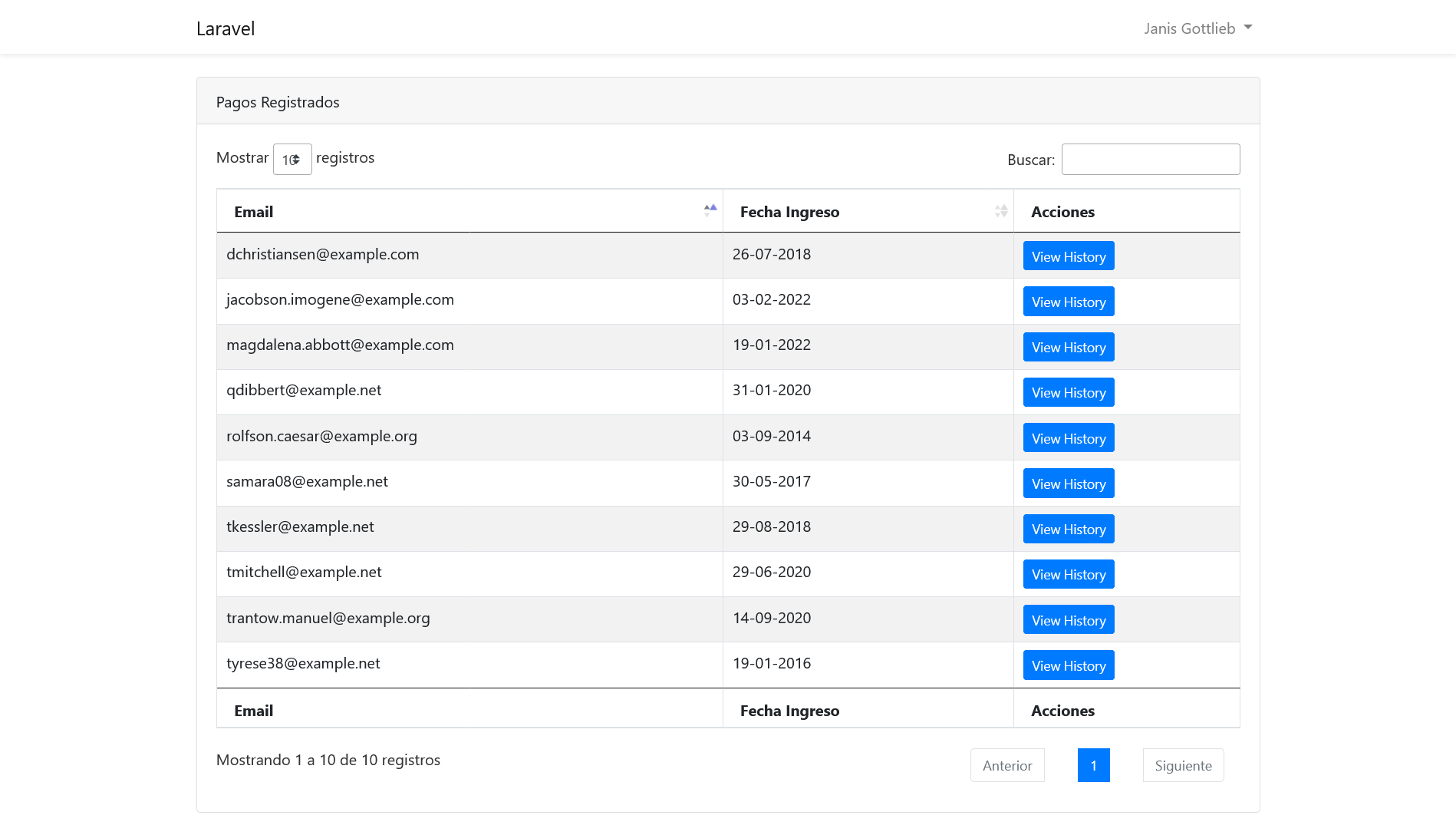
Task: Click the Fecha Ingreso sort icon
Action: [x=1001, y=210]
